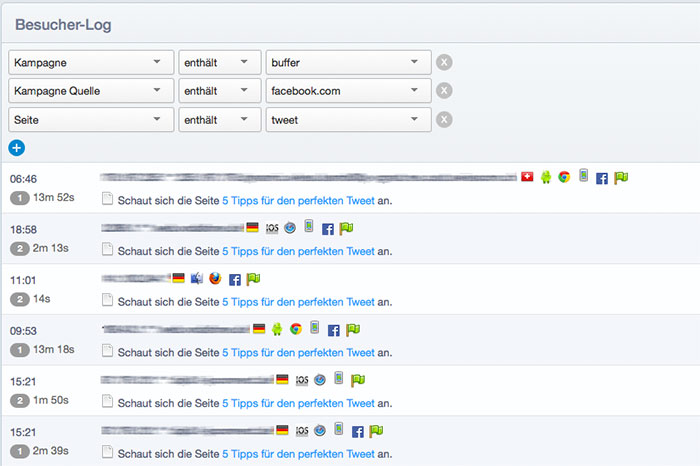Viewport: 700px width, 466px height.
Task: Click the German flag in the 09:53 visit
Action: tap(259, 329)
